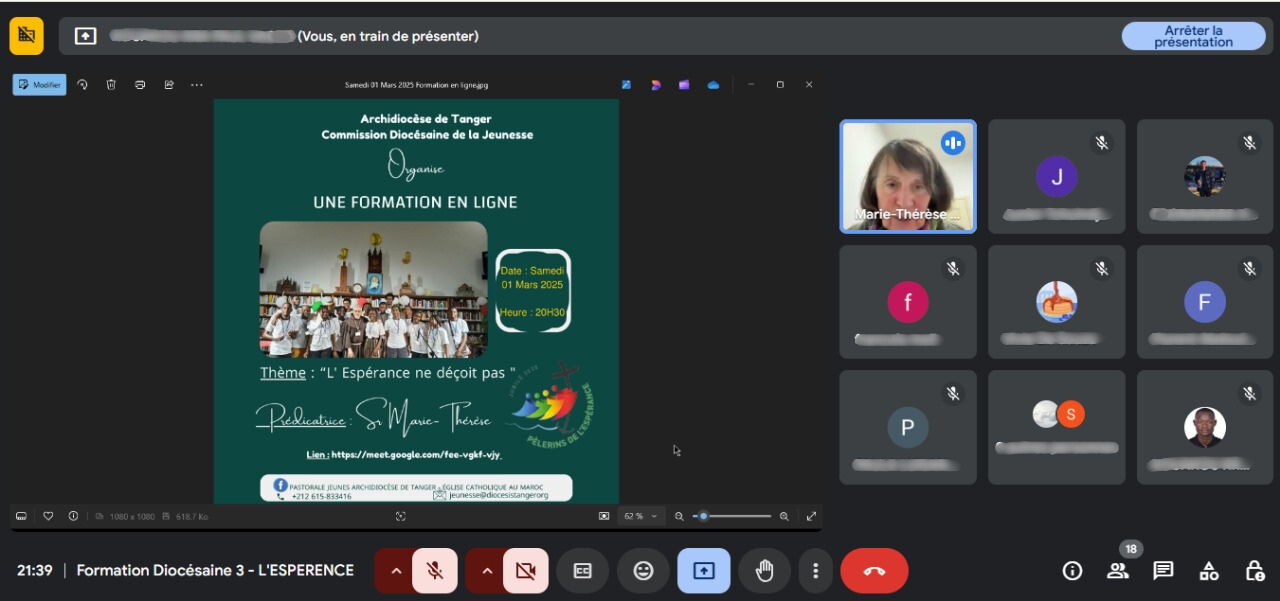Expand video settings arrow beside camera

487,571
